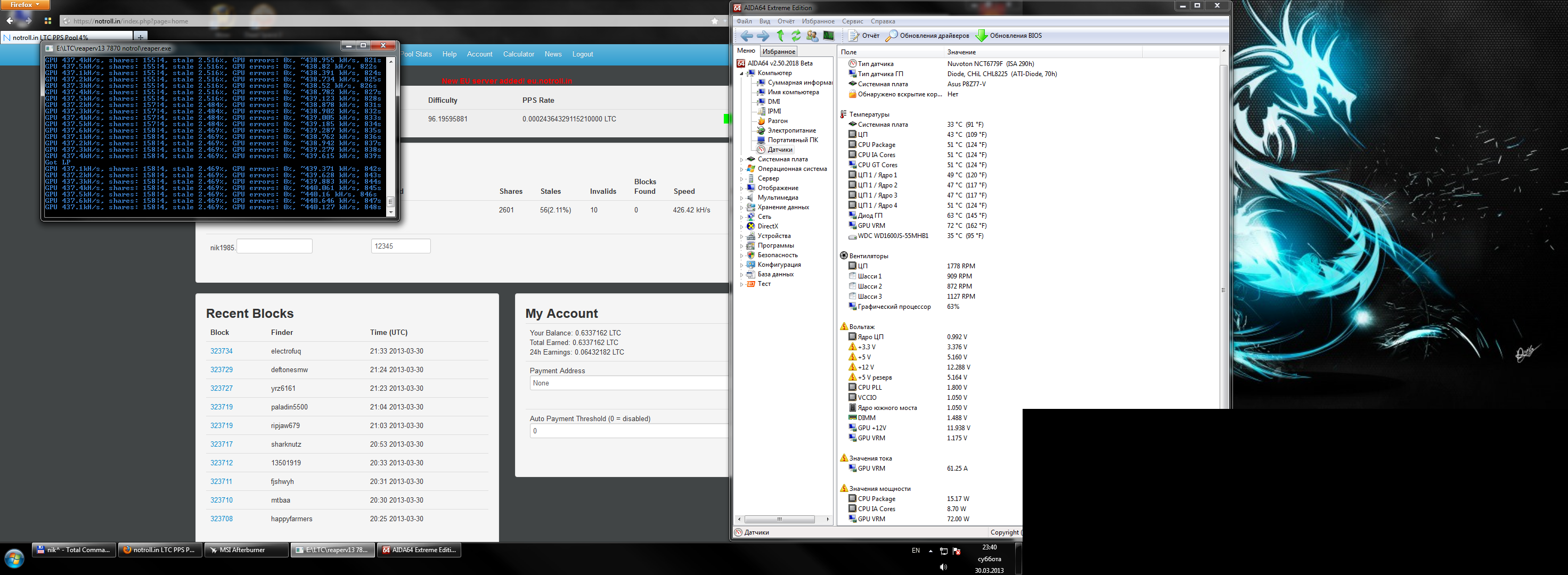Collapse the Компьютер tree node

pos(741,73)
